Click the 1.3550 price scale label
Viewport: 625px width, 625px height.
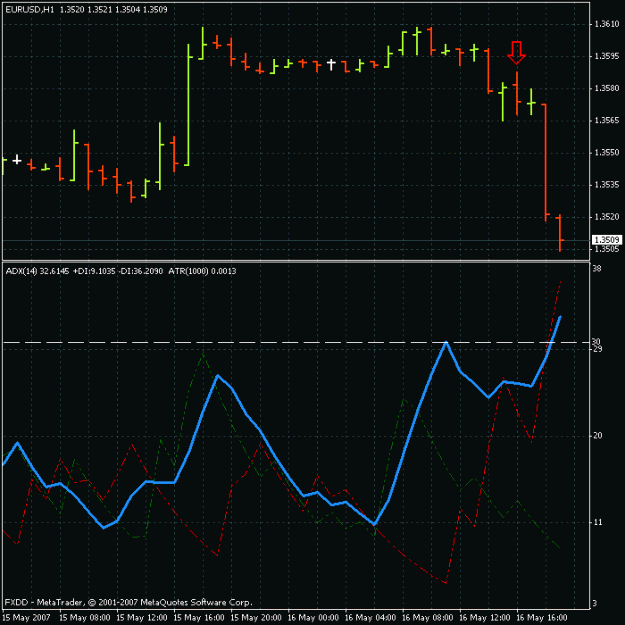[x=607, y=153]
